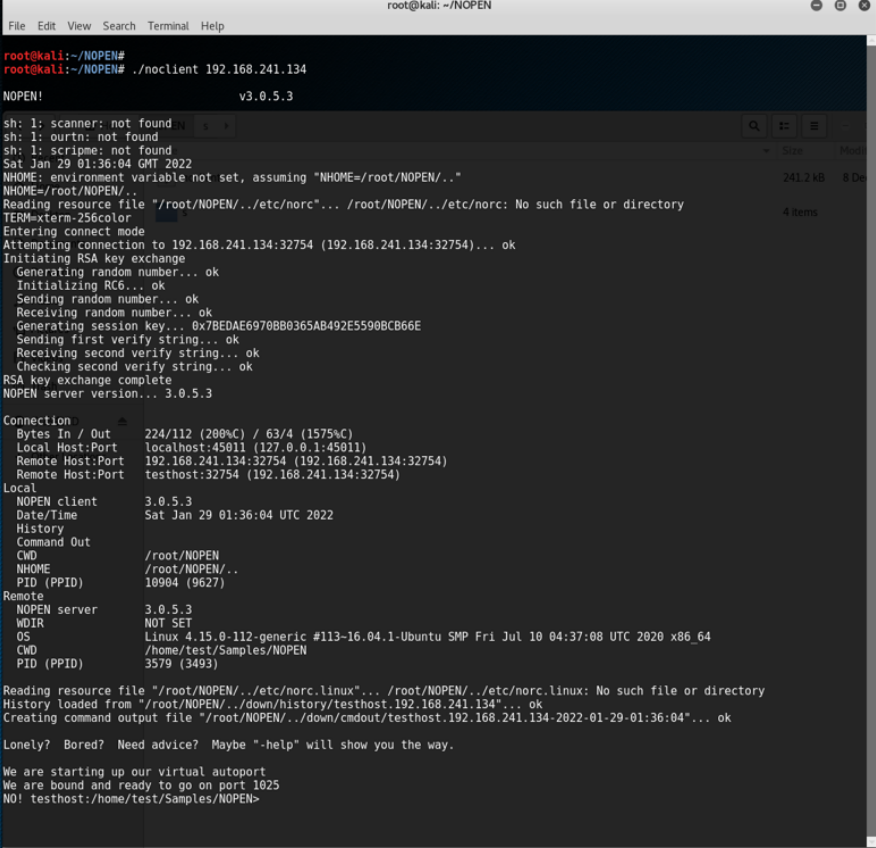Click the terminal title bar text
Viewport: 876px width, 848px height.
coord(439,6)
